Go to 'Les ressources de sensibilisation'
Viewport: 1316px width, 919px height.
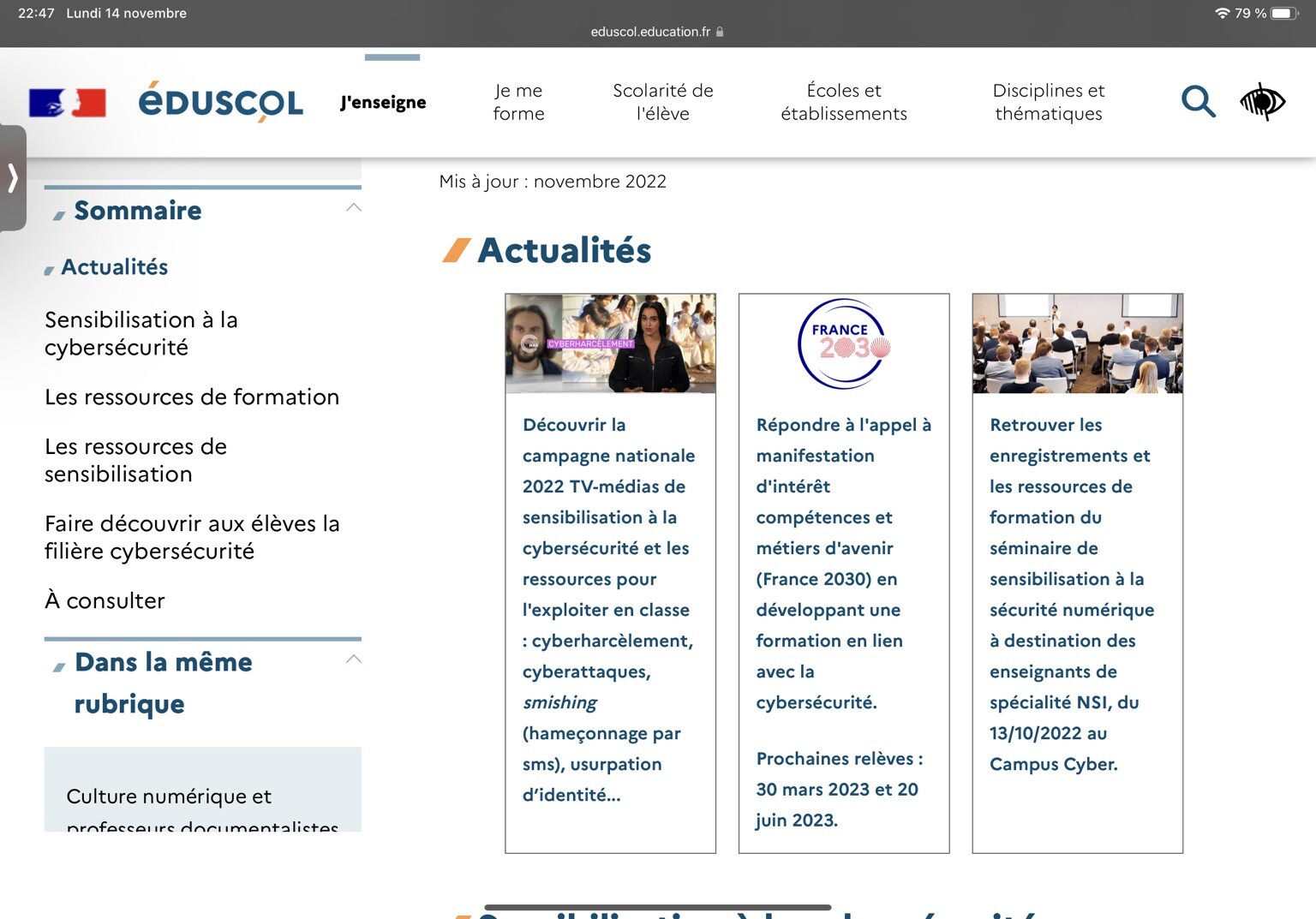point(135,460)
